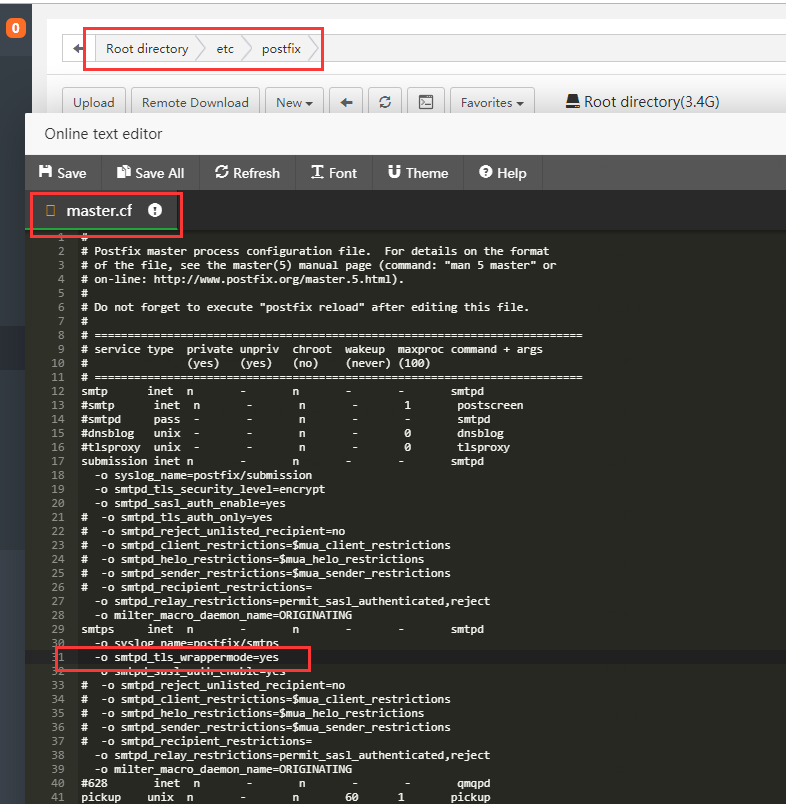Navigate to etc folder in breadcrumb

click(225, 49)
